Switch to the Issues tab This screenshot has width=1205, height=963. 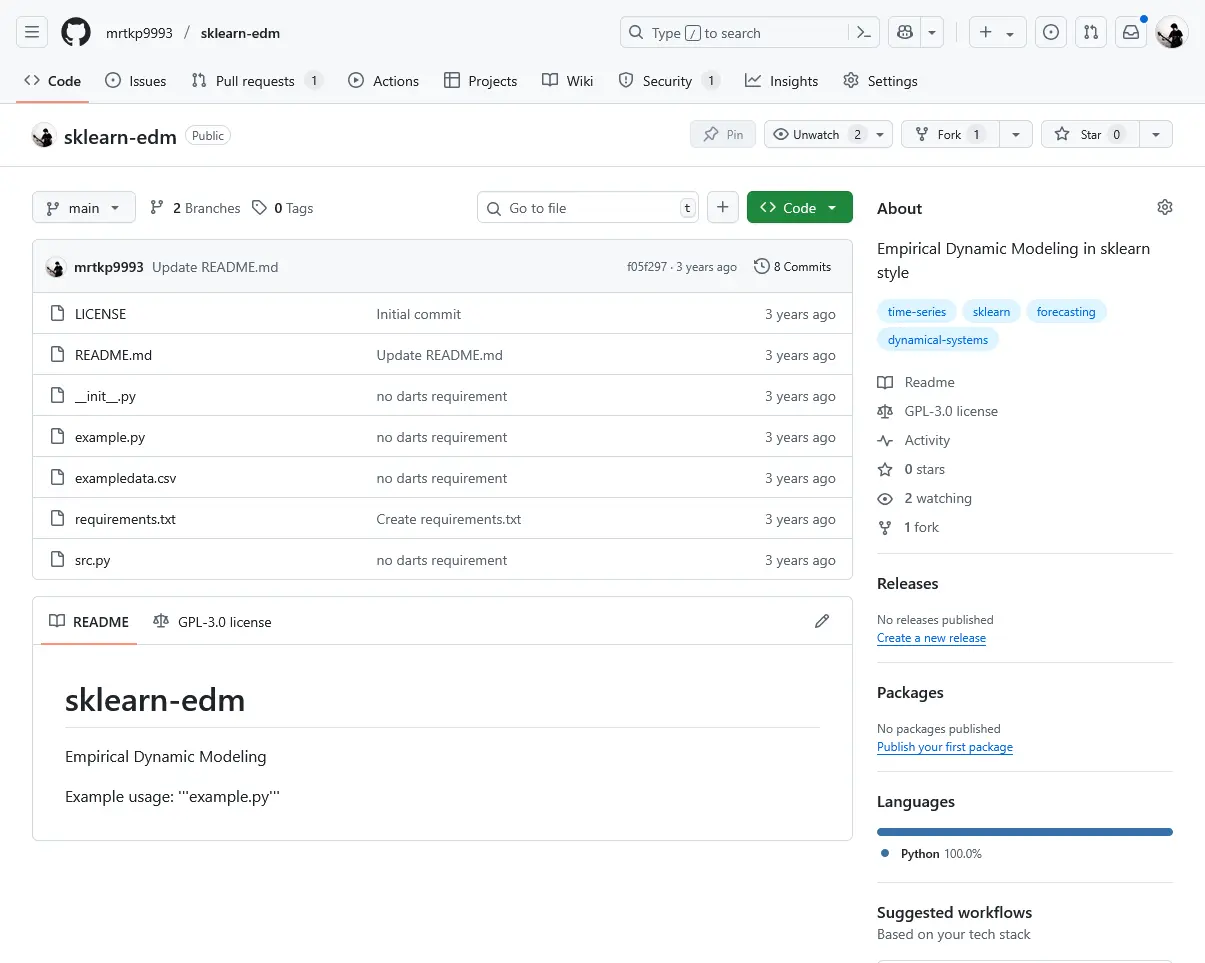136,81
